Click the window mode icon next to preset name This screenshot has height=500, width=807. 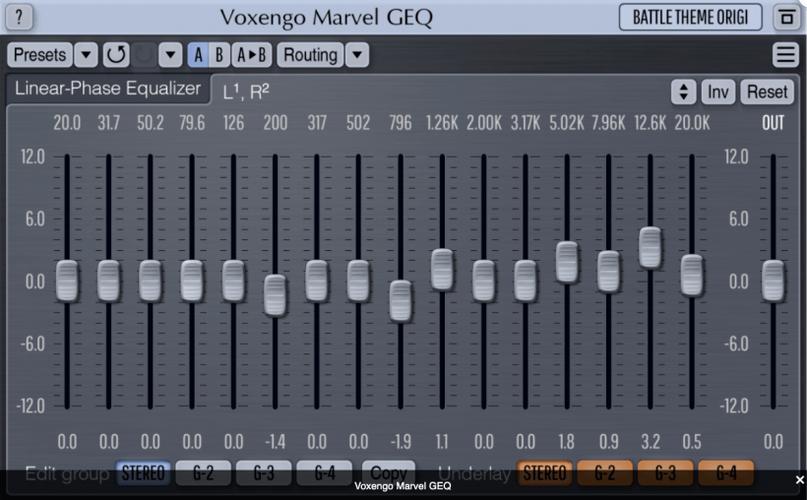pos(786,17)
